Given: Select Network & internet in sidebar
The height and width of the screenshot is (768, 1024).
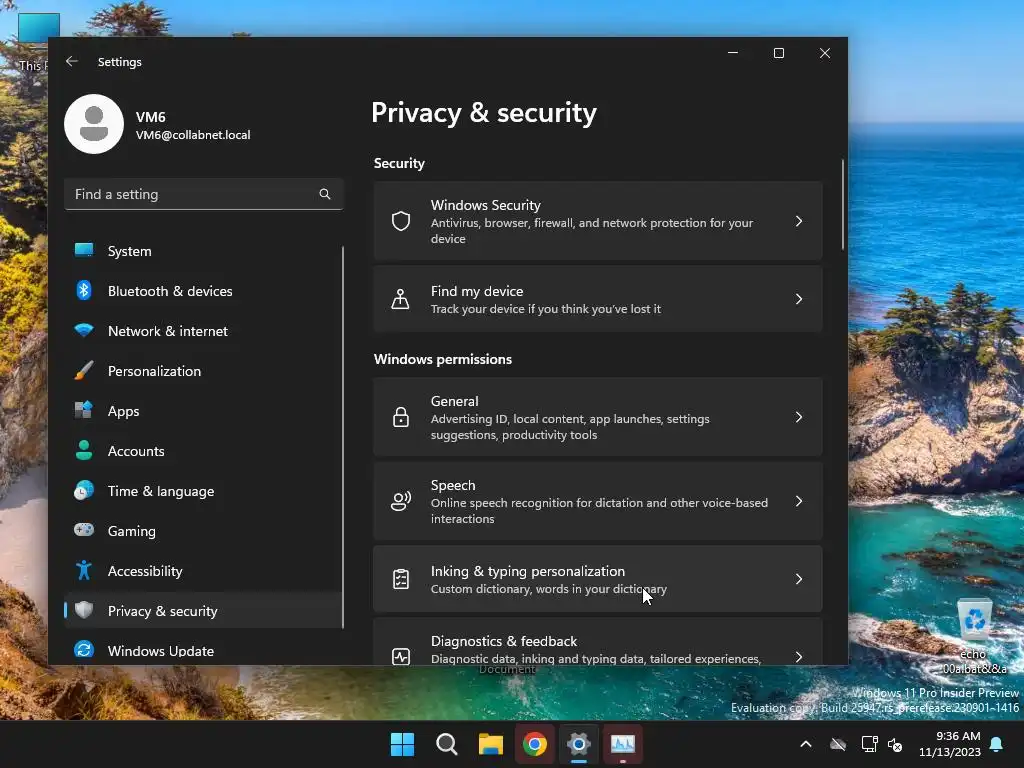Looking at the screenshot, I should click(x=203, y=330).
